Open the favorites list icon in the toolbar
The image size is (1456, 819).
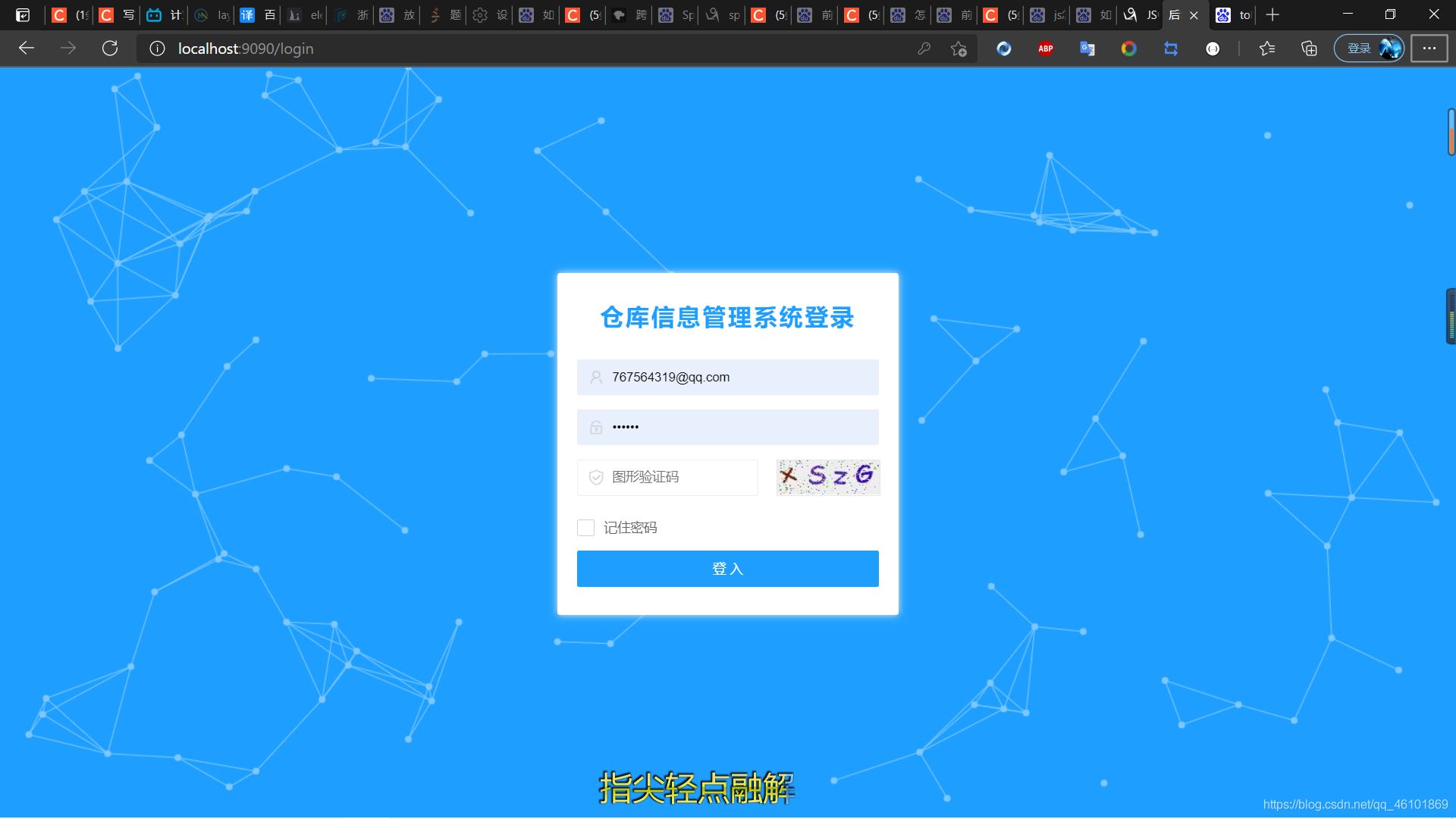(1267, 48)
